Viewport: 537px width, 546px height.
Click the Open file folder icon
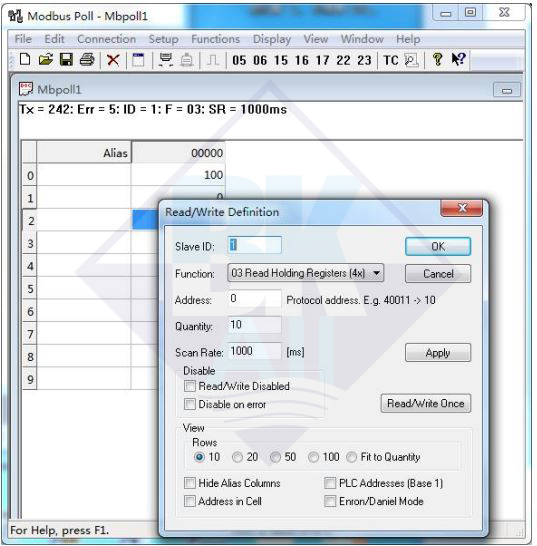pyautogui.click(x=46, y=60)
